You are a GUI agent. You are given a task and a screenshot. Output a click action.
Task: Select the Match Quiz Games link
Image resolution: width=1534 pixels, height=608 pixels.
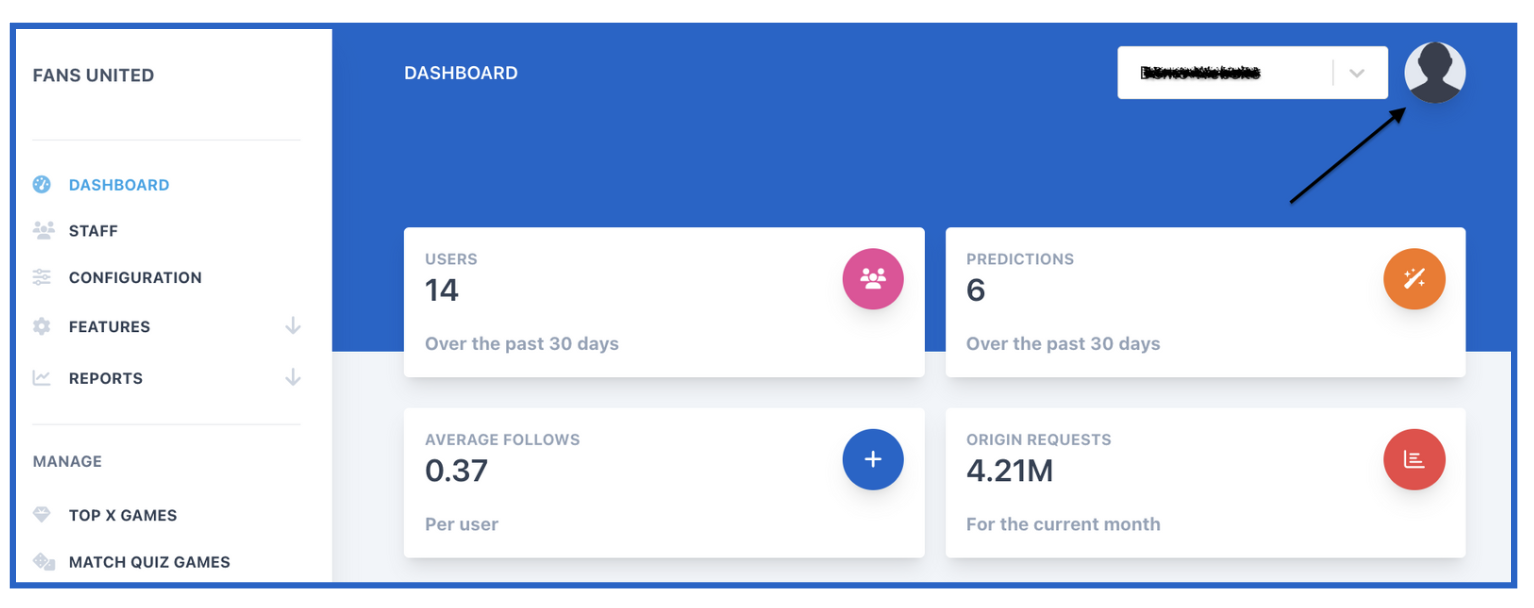point(150,562)
